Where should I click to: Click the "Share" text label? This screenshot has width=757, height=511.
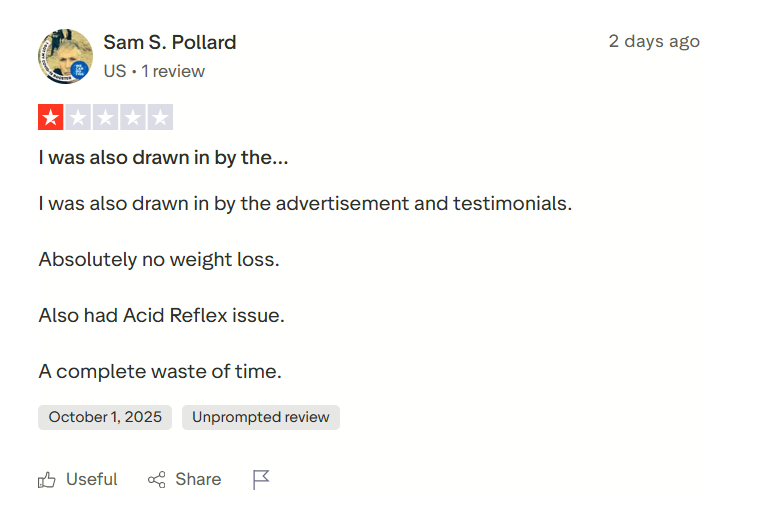[x=198, y=480]
